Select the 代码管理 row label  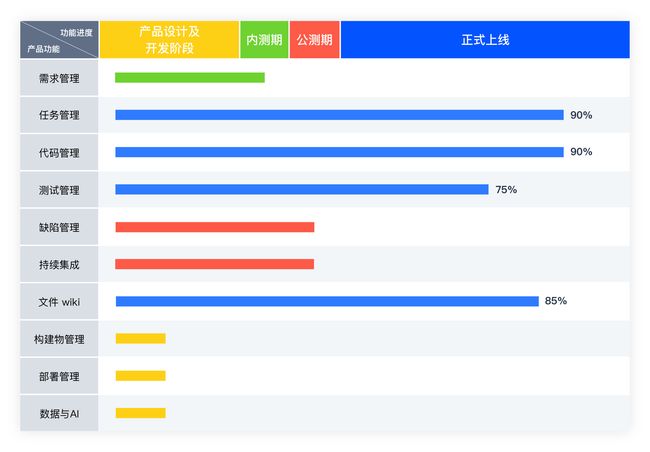pyautogui.click(x=59, y=152)
